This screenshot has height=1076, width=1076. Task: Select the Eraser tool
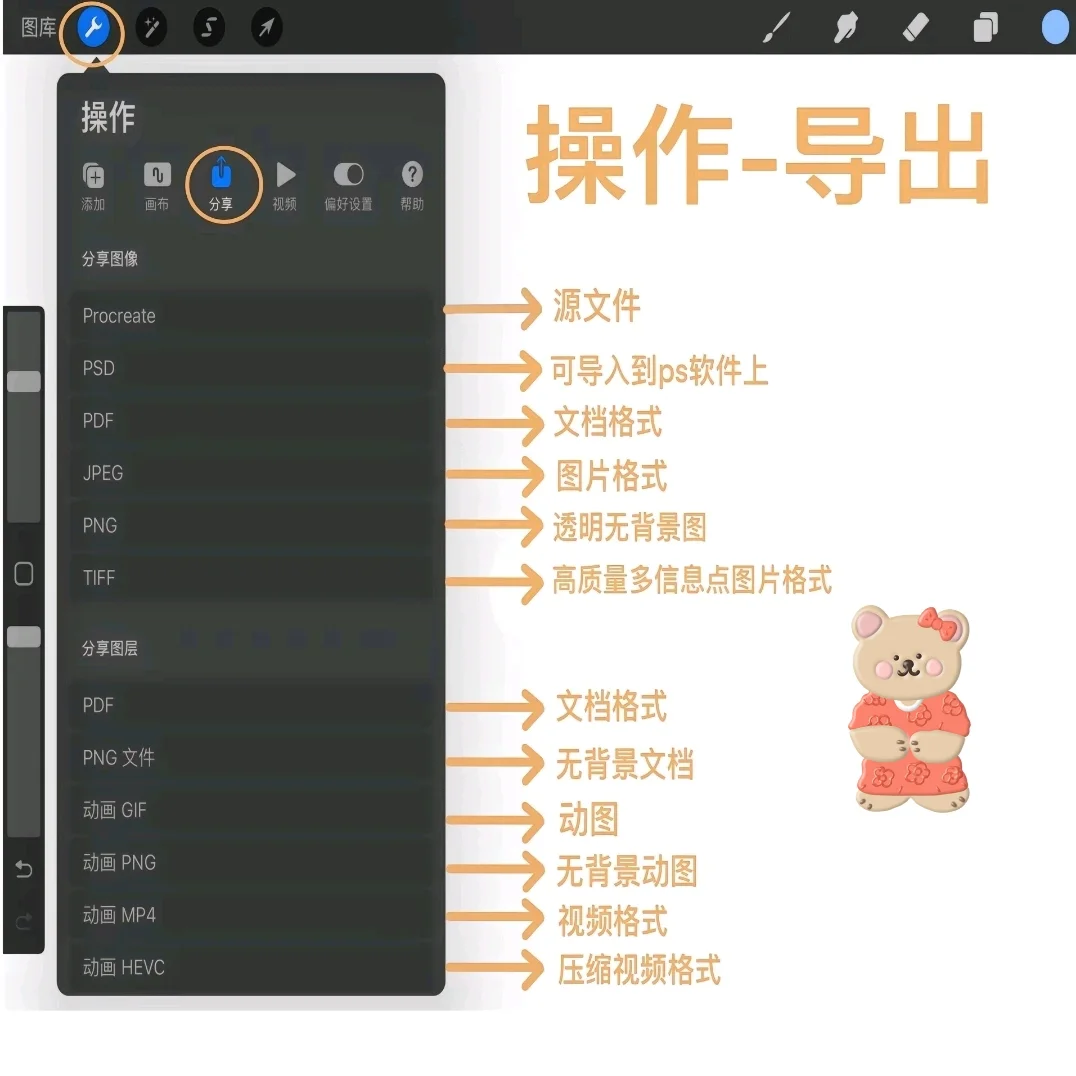(915, 27)
